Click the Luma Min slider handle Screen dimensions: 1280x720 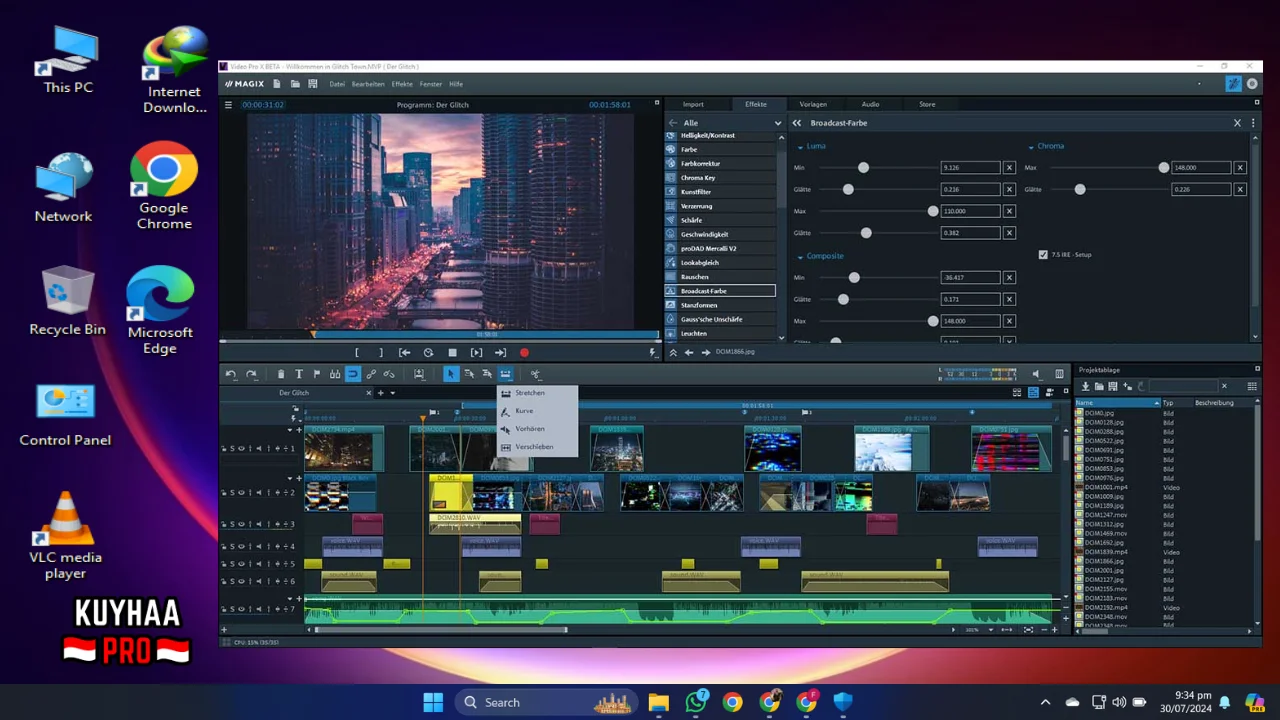[x=863, y=168]
